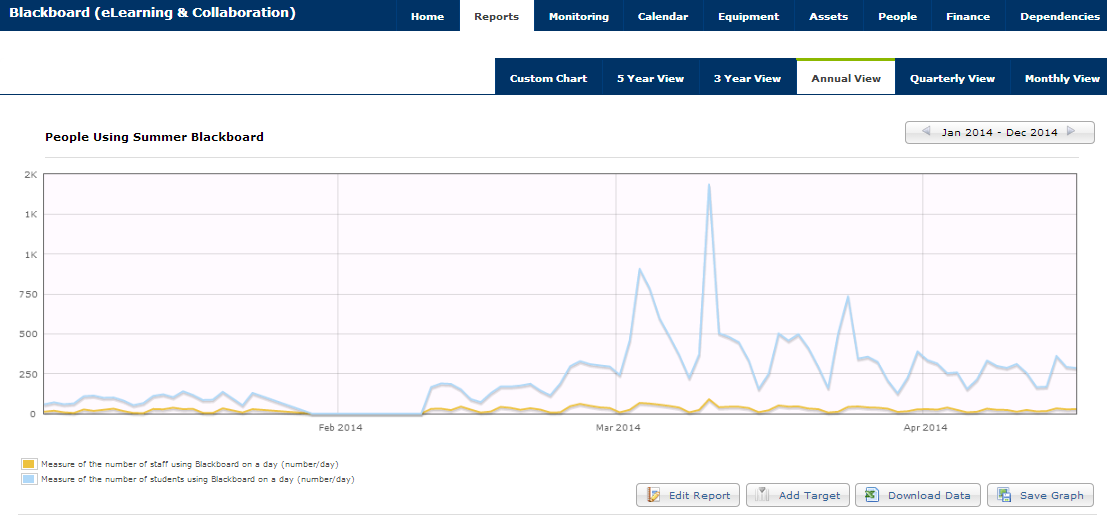Open the Finance tab

[968, 16]
